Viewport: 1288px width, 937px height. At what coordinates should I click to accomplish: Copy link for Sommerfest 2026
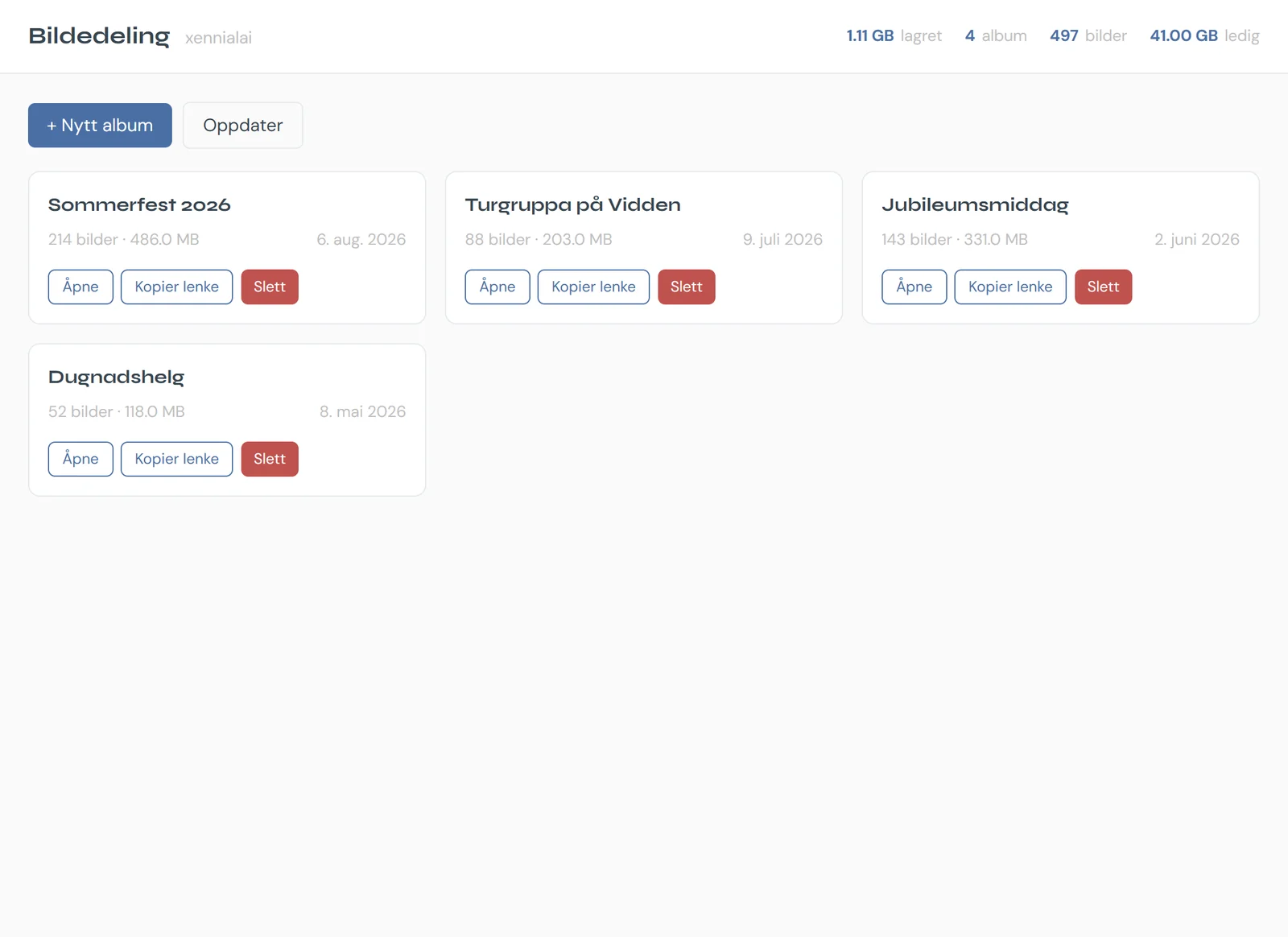177,287
